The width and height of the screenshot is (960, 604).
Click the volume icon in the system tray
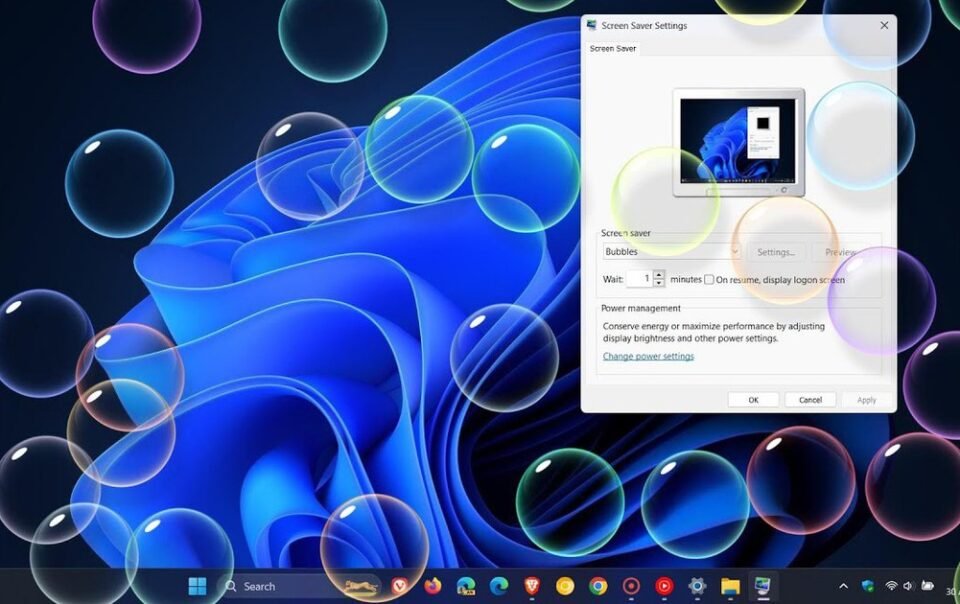pos(907,586)
